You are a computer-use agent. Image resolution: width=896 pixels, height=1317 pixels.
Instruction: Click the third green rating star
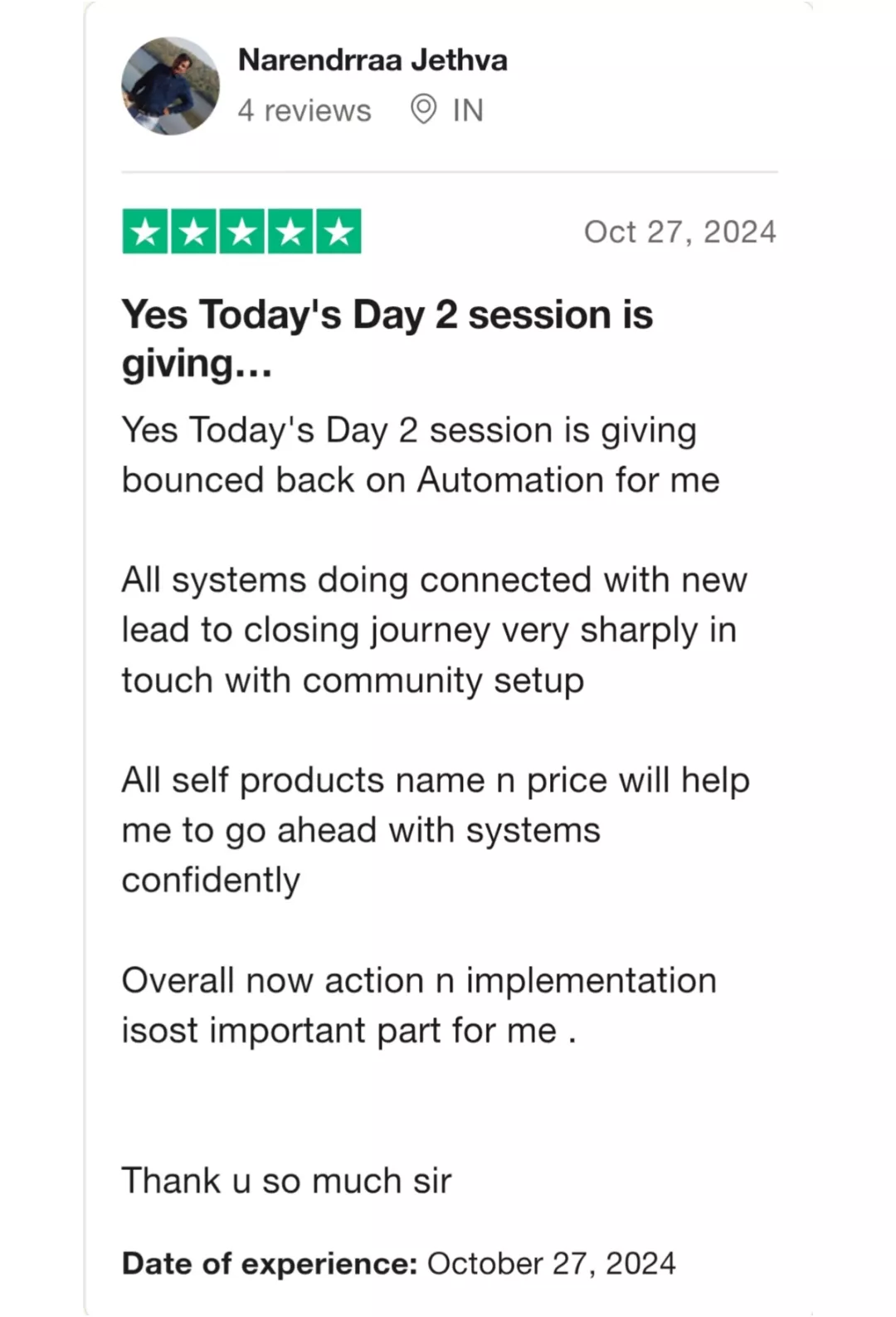[241, 232]
